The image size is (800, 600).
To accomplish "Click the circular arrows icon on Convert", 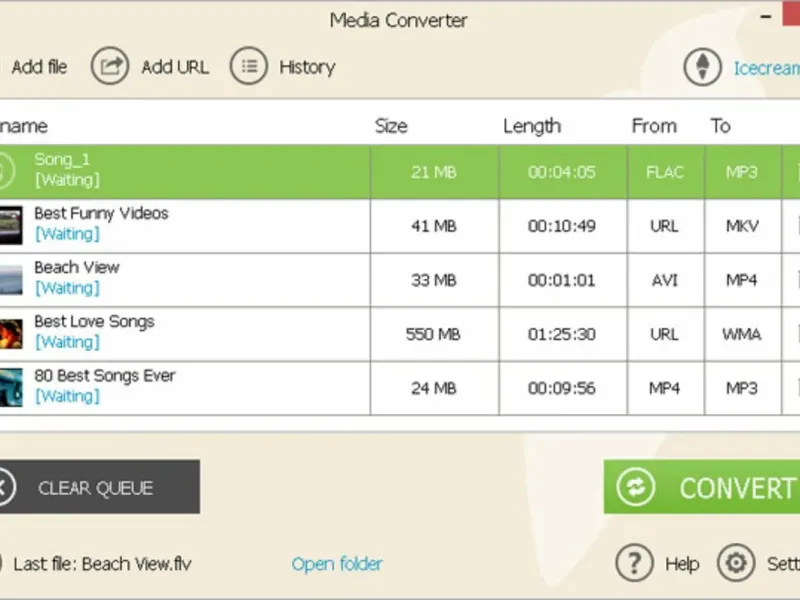I will point(635,487).
